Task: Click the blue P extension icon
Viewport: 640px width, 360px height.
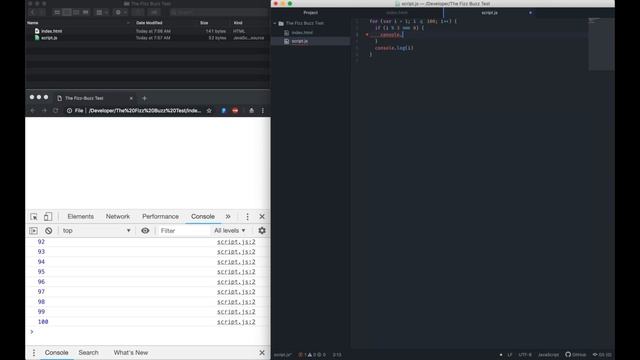Action: point(223,111)
